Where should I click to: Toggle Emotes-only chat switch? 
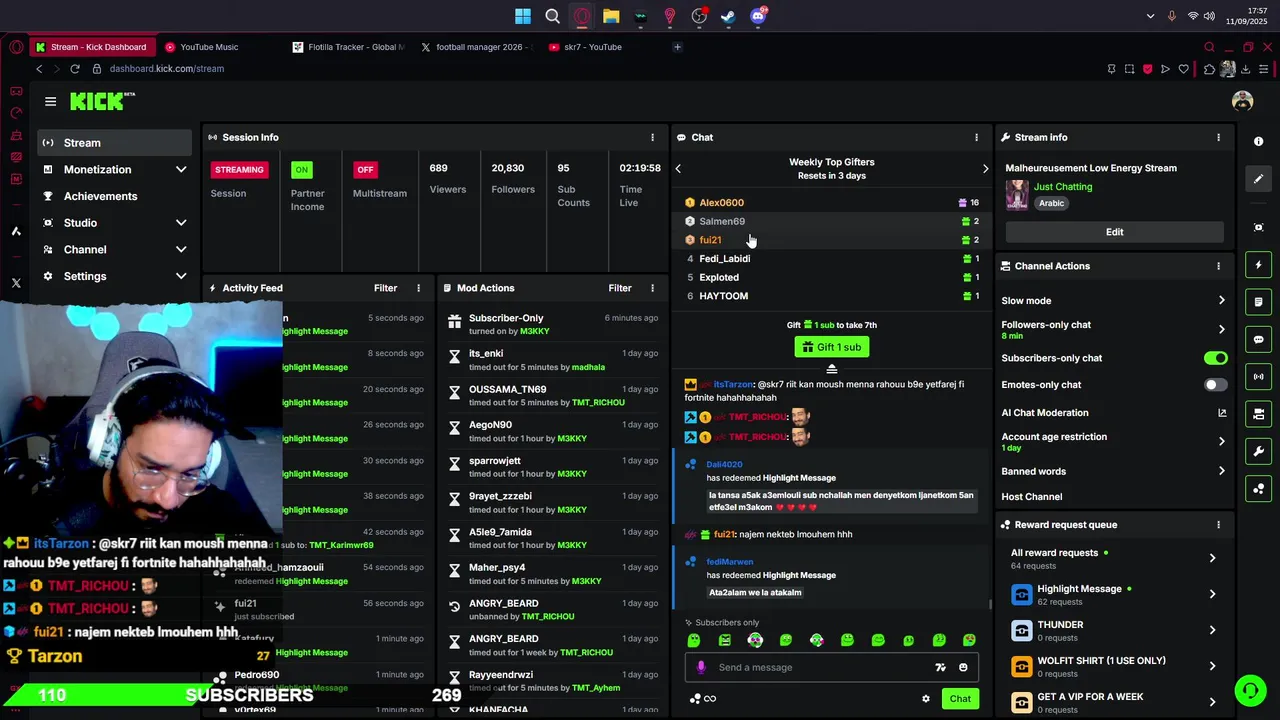pos(1215,385)
